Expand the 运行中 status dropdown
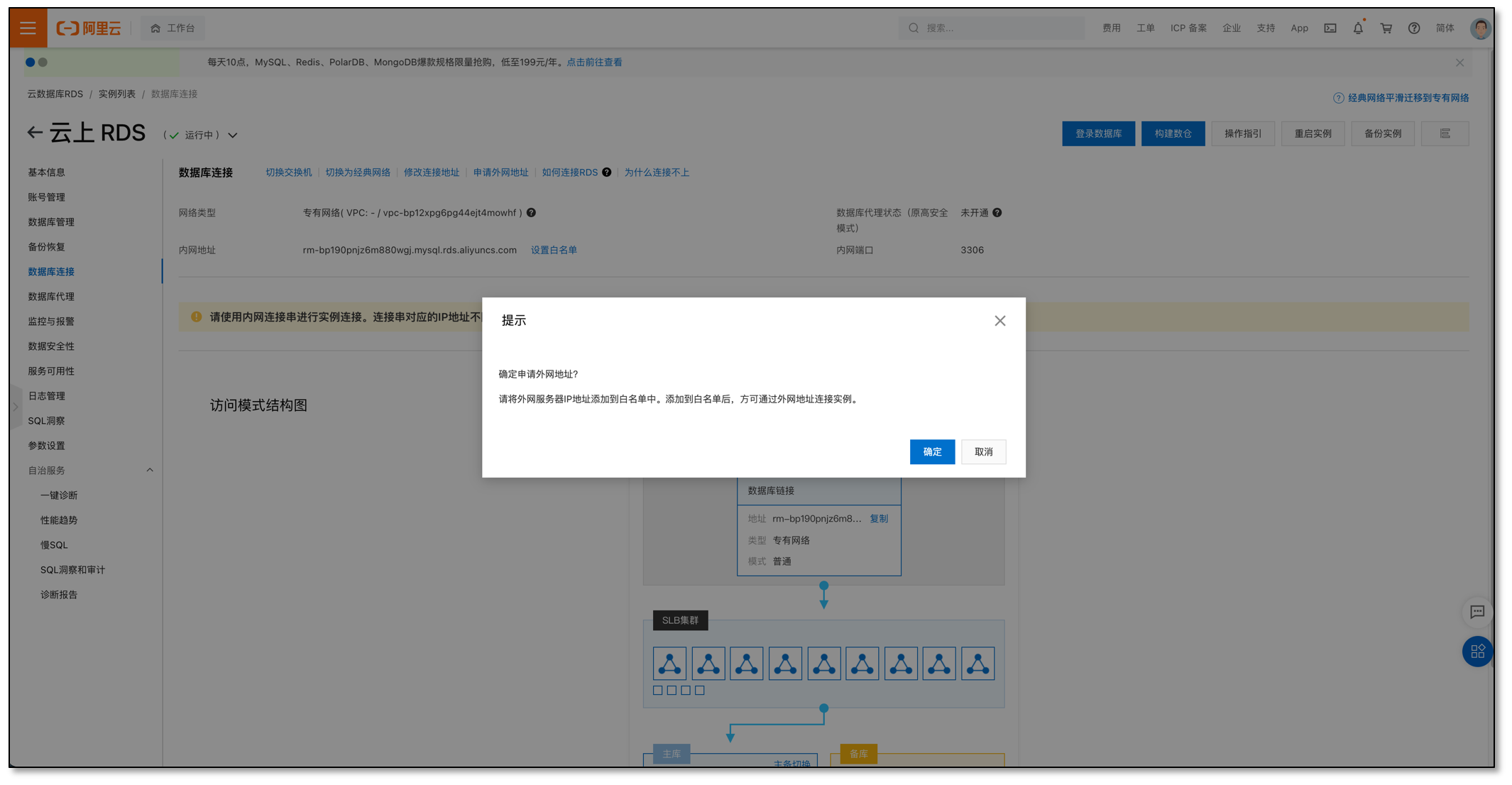Screen dimensions: 1512x785 pos(232,134)
